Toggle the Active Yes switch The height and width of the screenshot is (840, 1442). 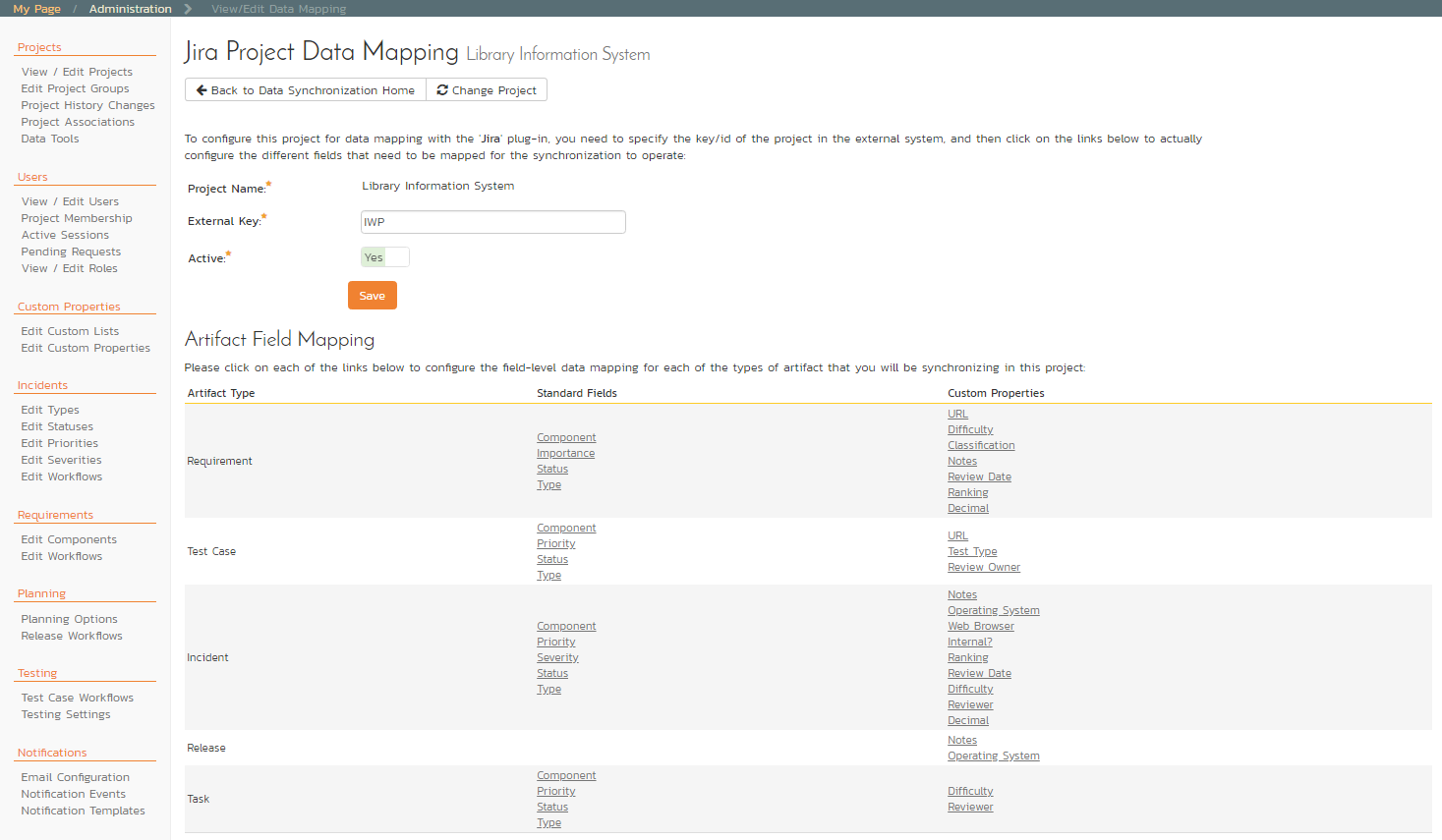click(x=385, y=257)
